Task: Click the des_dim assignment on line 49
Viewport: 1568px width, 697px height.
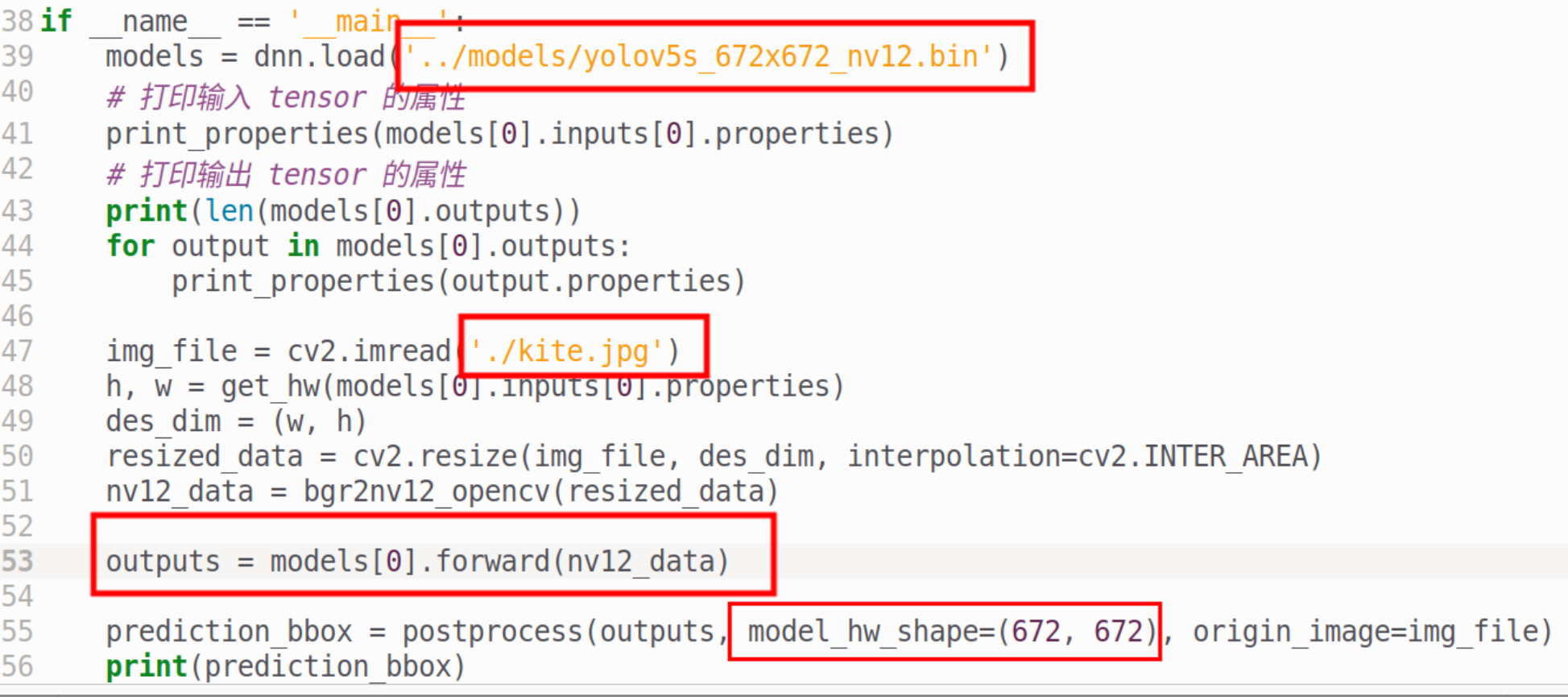Action: (236, 421)
